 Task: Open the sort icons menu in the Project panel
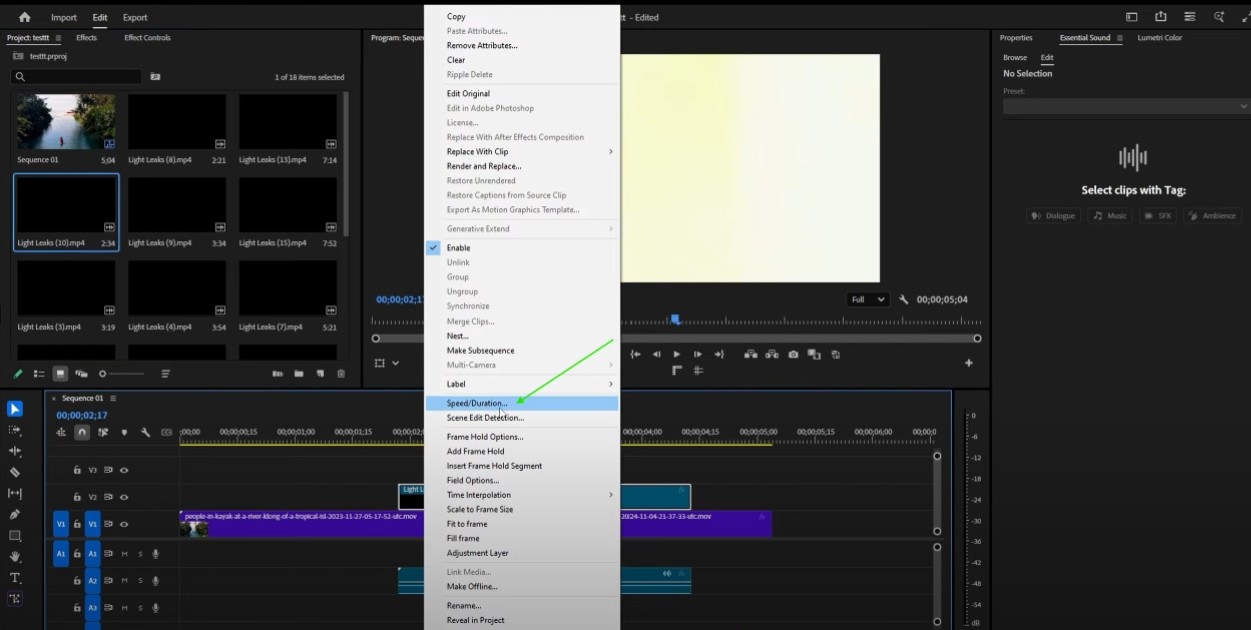point(166,374)
